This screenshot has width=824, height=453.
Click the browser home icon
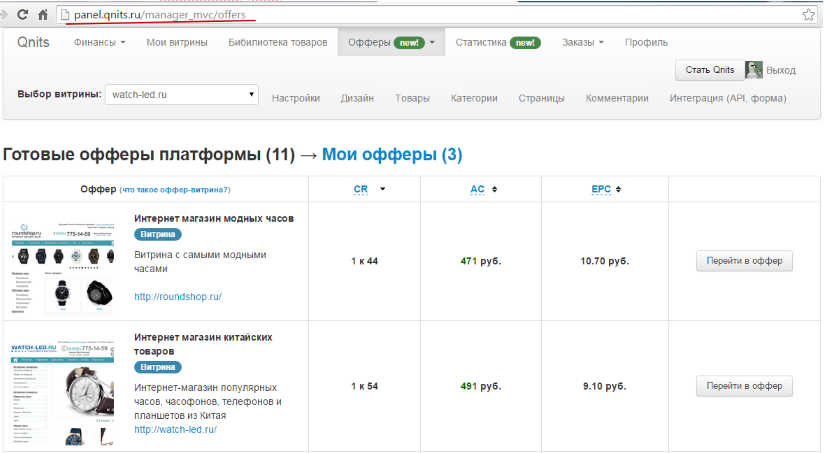point(43,15)
